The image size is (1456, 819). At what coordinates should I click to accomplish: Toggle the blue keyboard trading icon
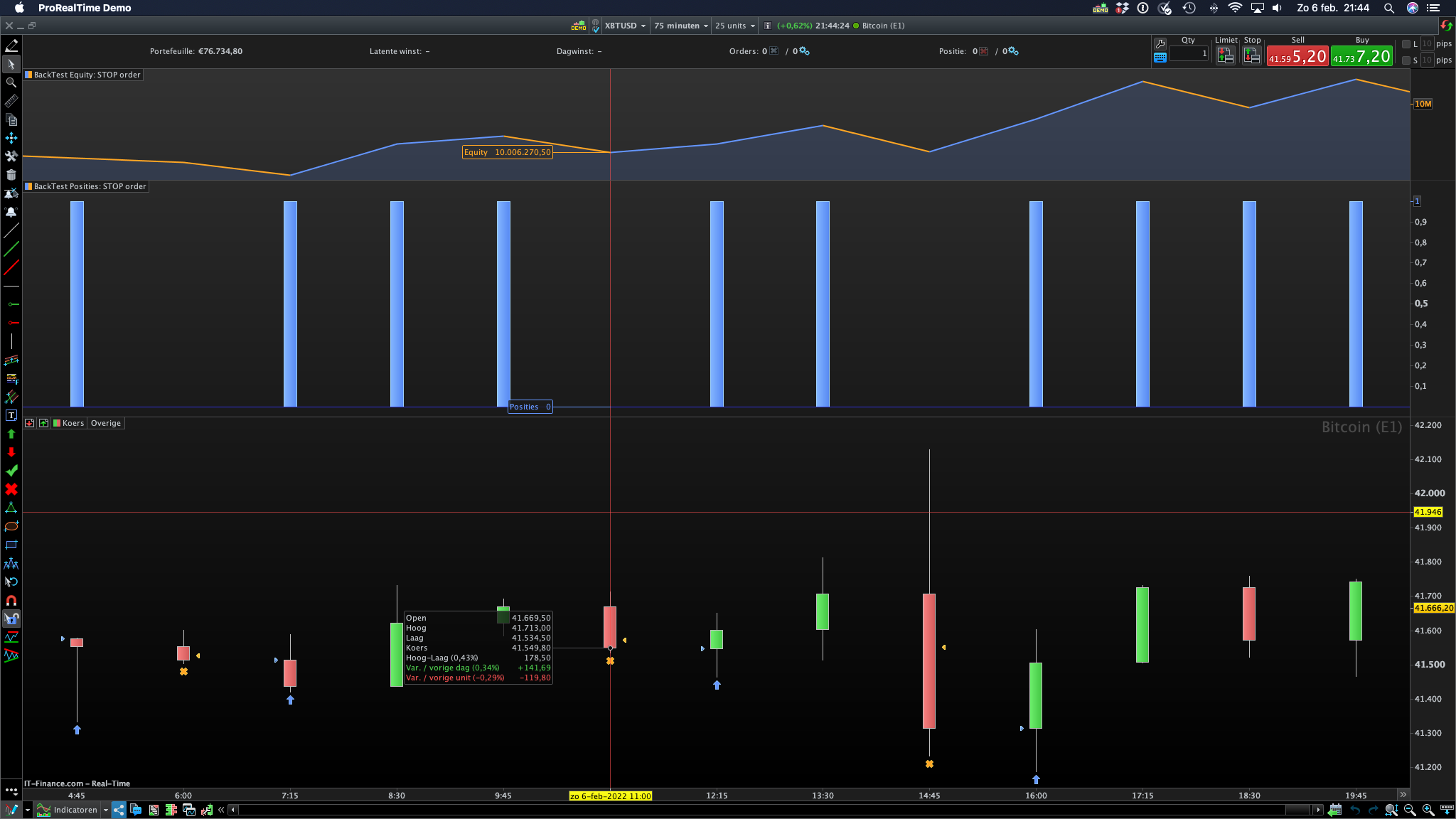[x=1160, y=58]
